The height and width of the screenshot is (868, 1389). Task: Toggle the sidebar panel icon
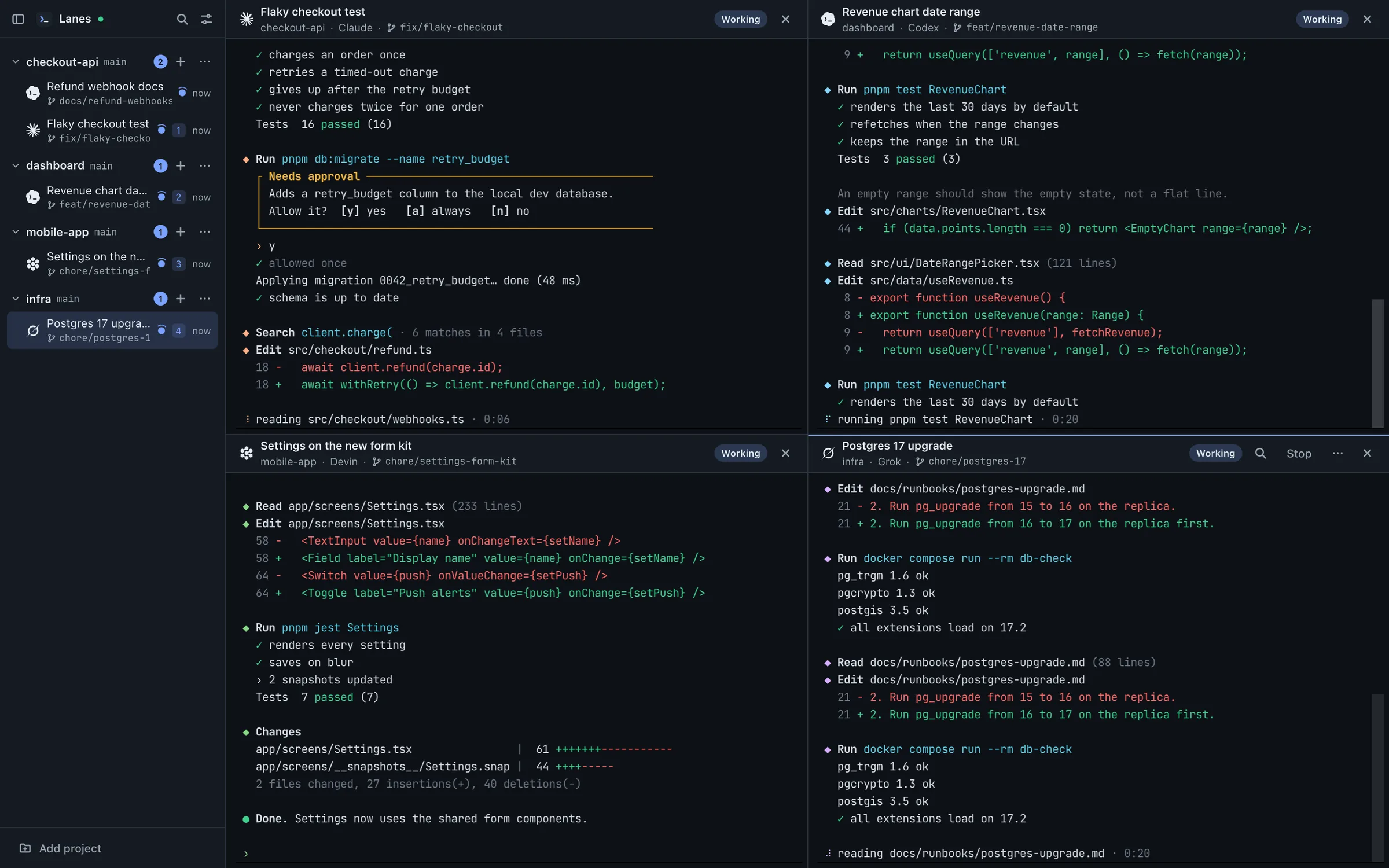[18, 19]
